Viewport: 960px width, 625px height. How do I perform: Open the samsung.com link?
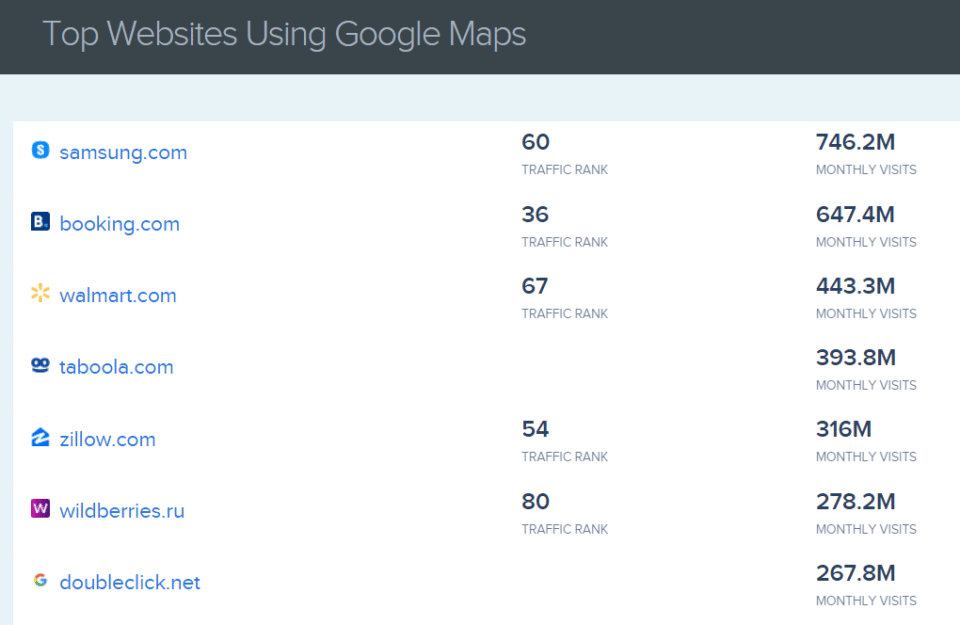123,152
